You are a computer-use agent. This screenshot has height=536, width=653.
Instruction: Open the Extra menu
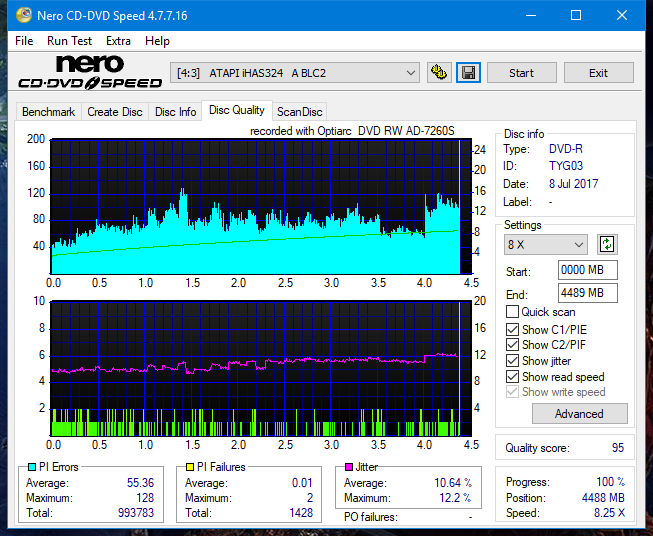pos(118,41)
